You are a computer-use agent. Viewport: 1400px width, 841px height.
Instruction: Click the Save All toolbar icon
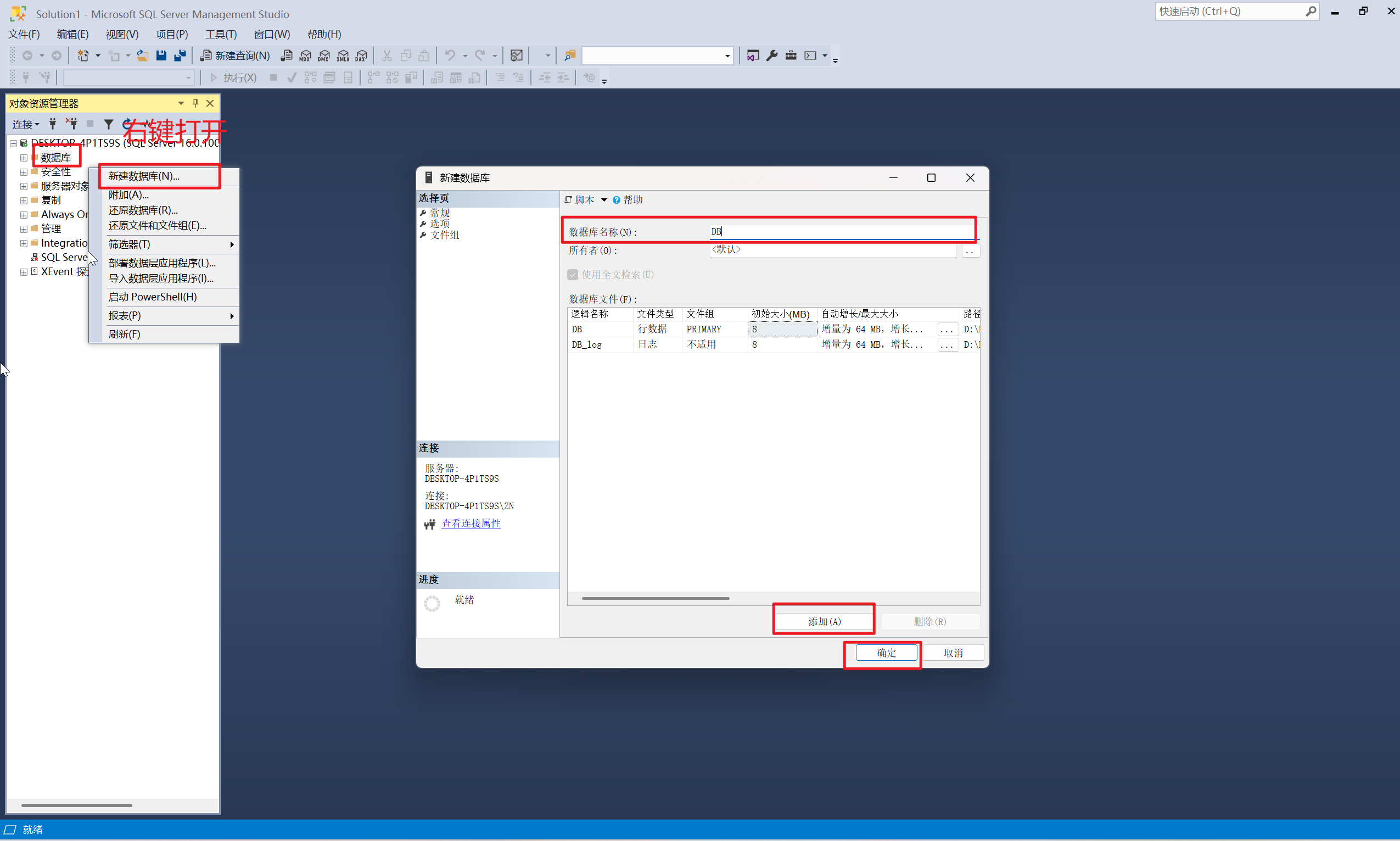(180, 55)
